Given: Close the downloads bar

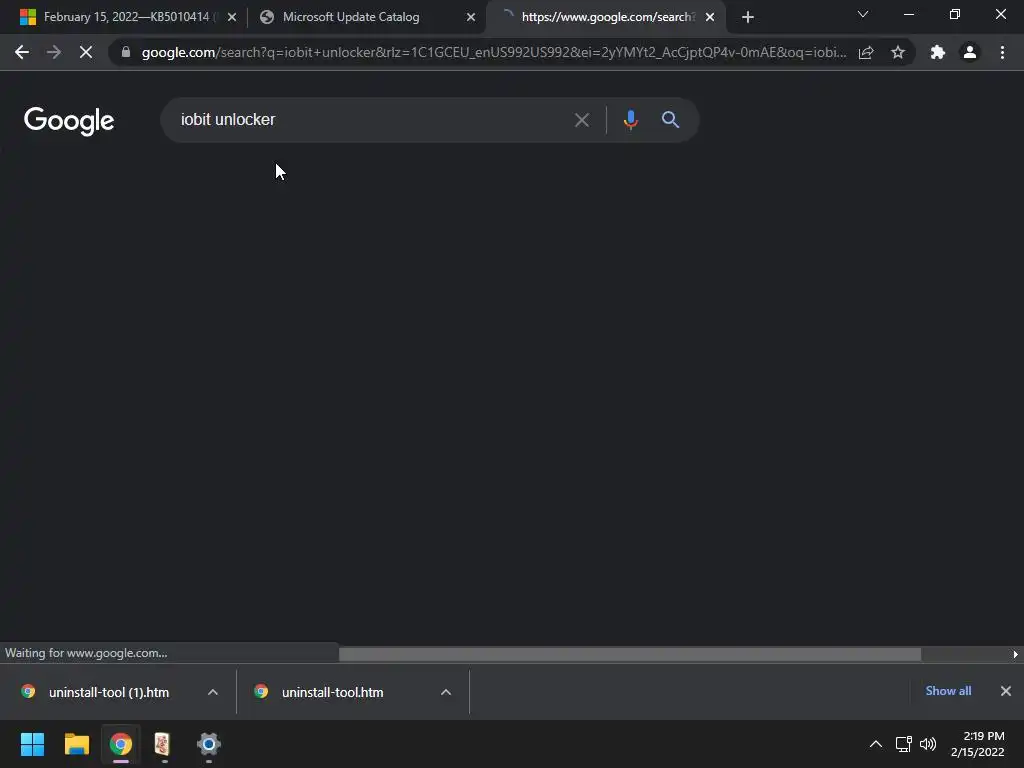Looking at the screenshot, I should [x=1006, y=691].
